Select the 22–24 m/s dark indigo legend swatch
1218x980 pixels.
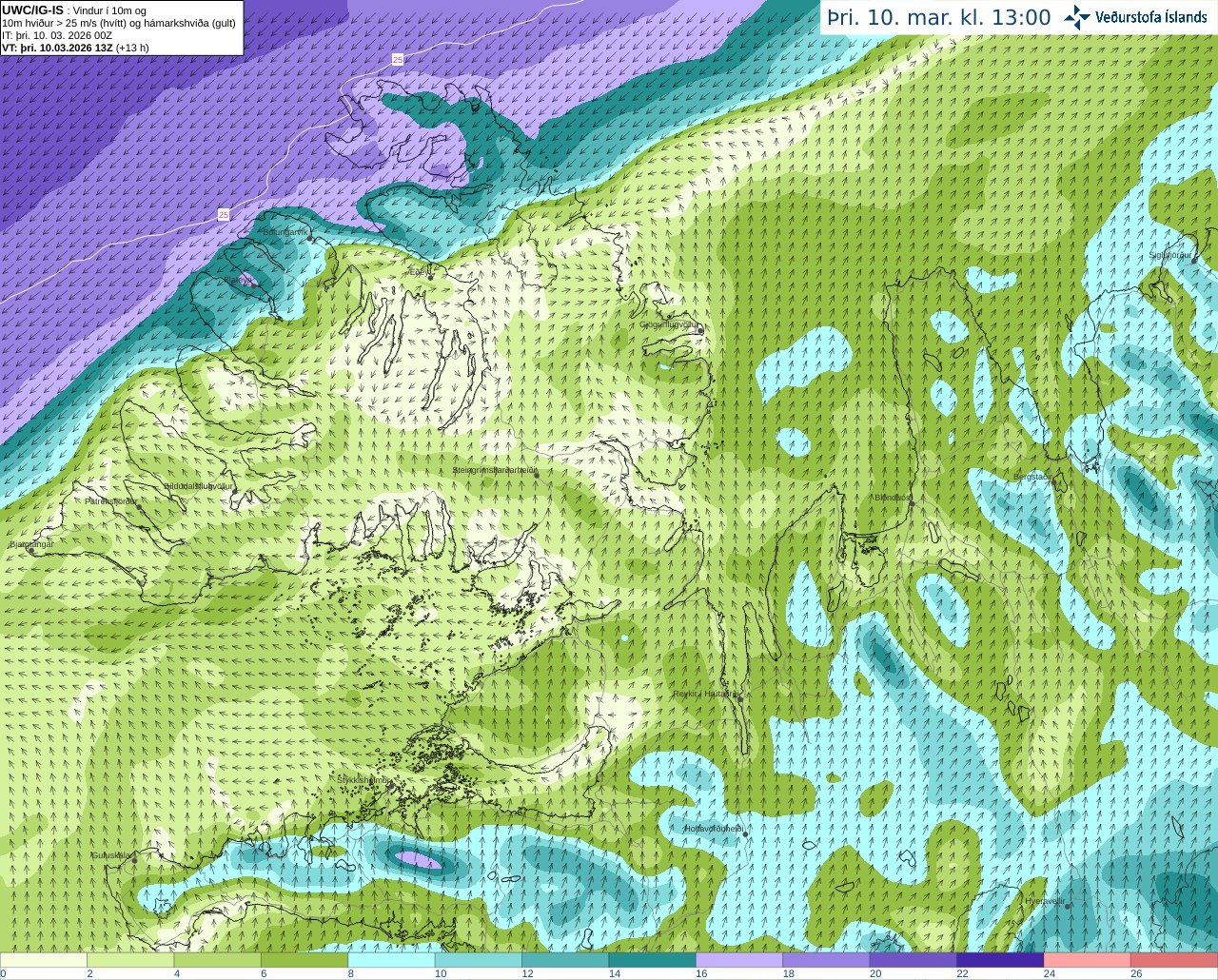(x=1000, y=960)
